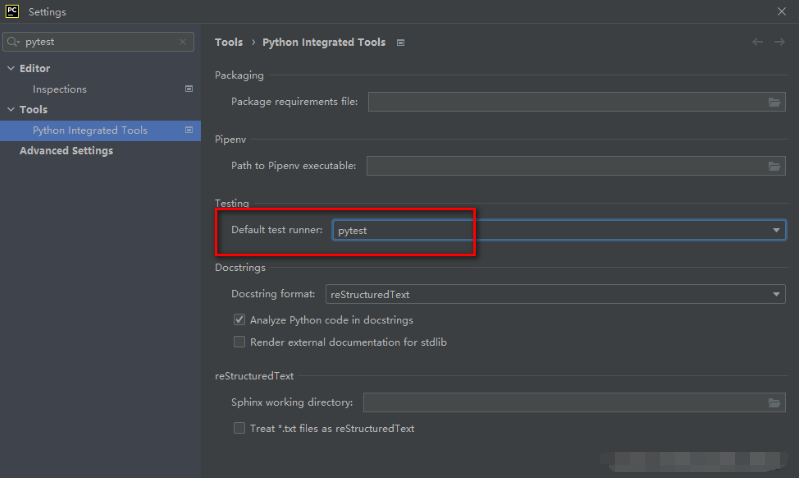The width and height of the screenshot is (799, 479).
Task: Click the search magnifier icon in settings search
Action: (x=13, y=42)
